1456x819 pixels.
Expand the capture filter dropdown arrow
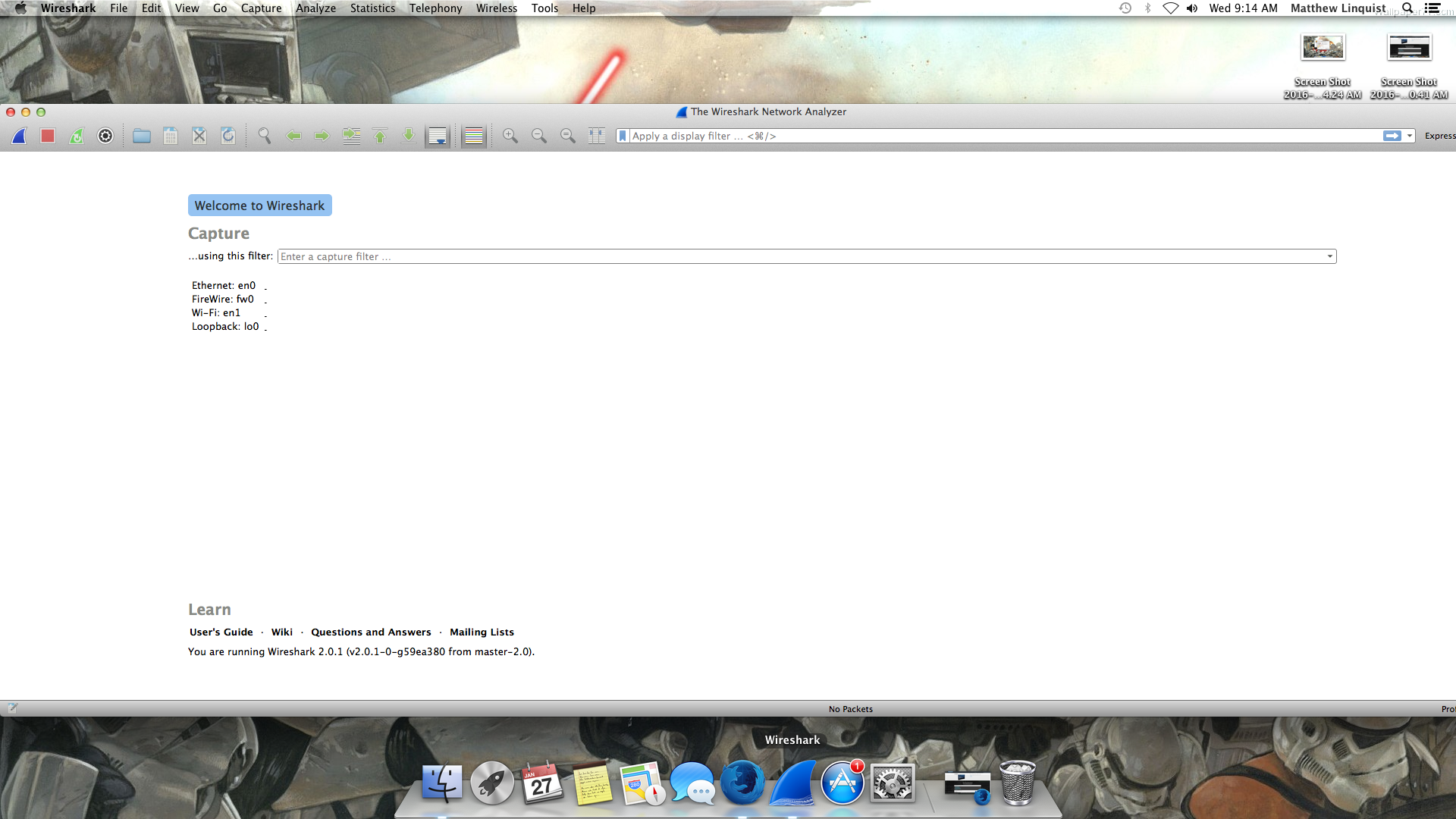point(1329,256)
